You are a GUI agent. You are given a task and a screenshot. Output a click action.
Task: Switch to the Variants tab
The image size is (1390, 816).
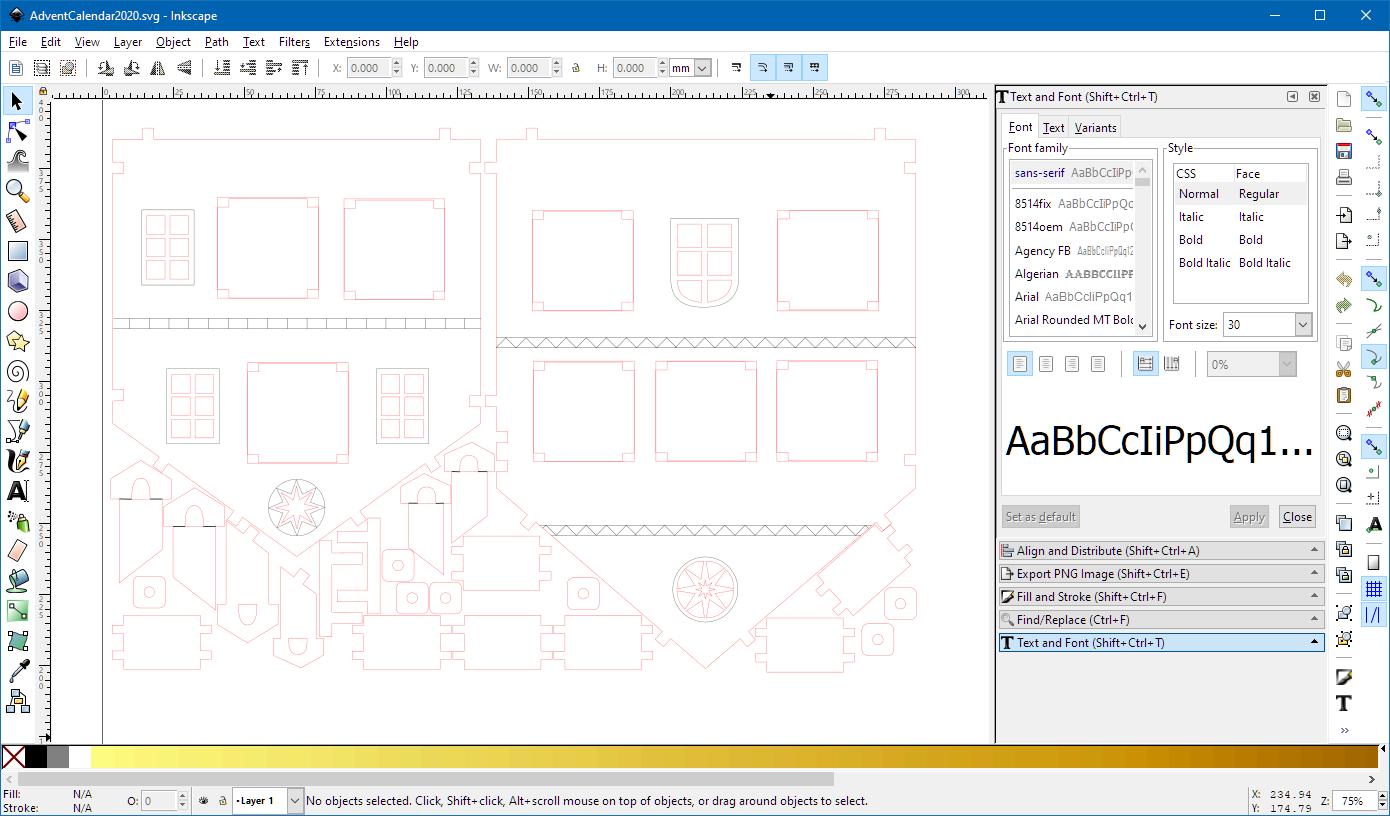coord(1095,127)
